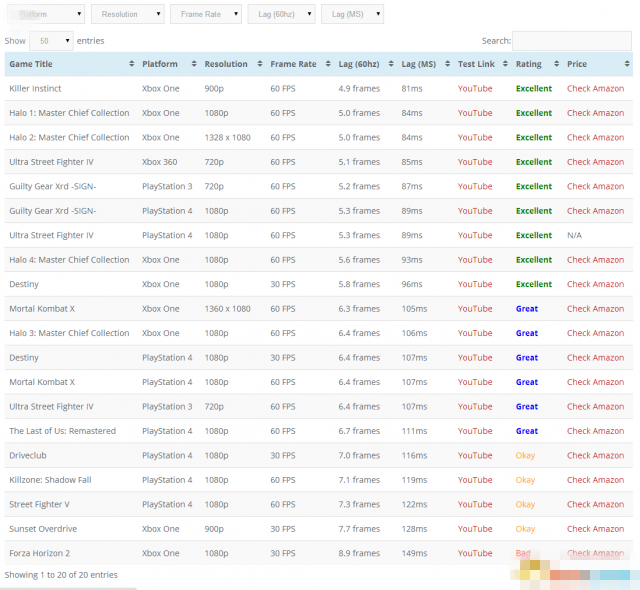Open YouTube test link for Street Fighter V
Screen dimensions: 640x590
(x=475, y=505)
